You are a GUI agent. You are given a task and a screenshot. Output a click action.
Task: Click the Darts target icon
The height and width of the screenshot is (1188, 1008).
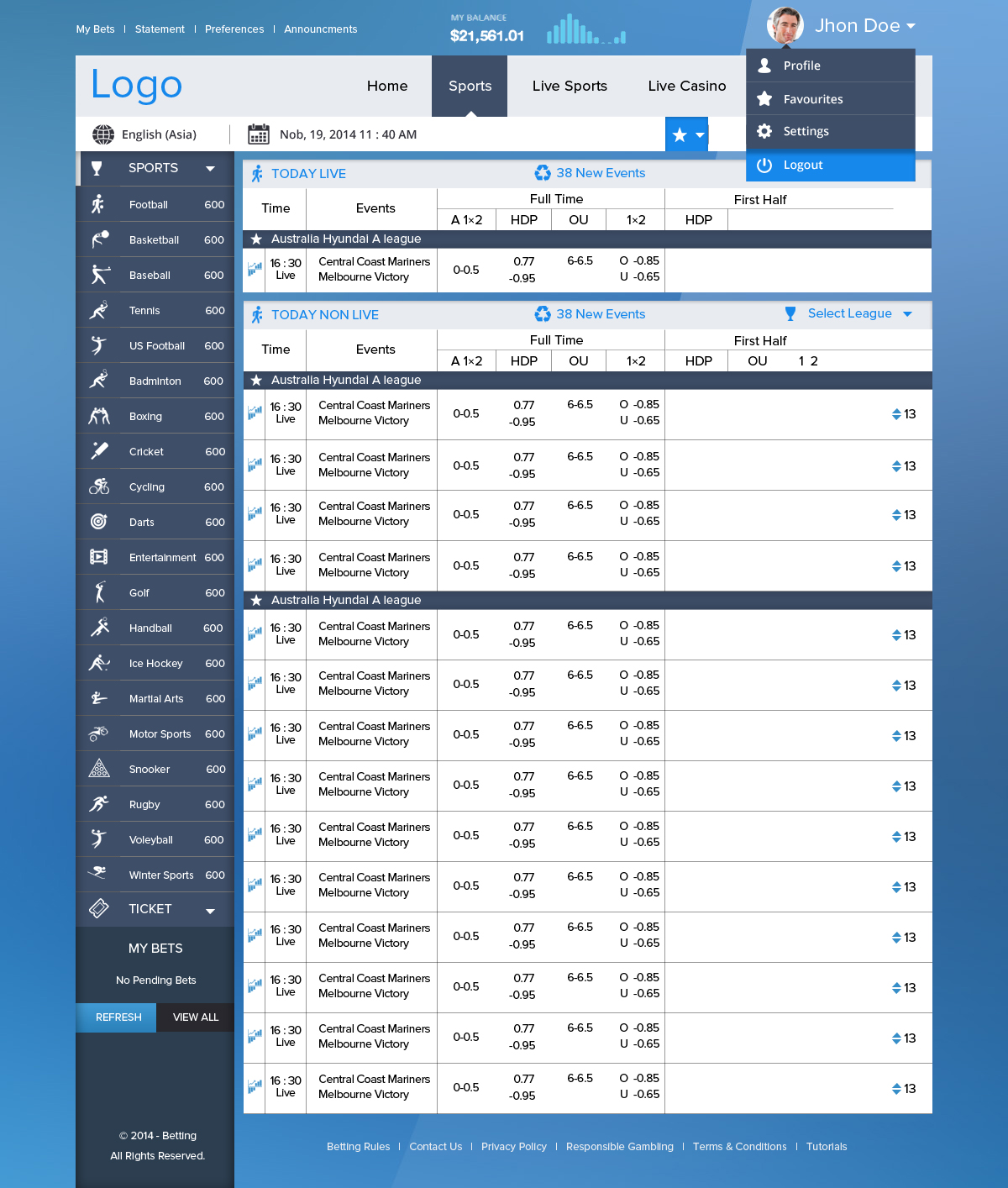[99, 522]
